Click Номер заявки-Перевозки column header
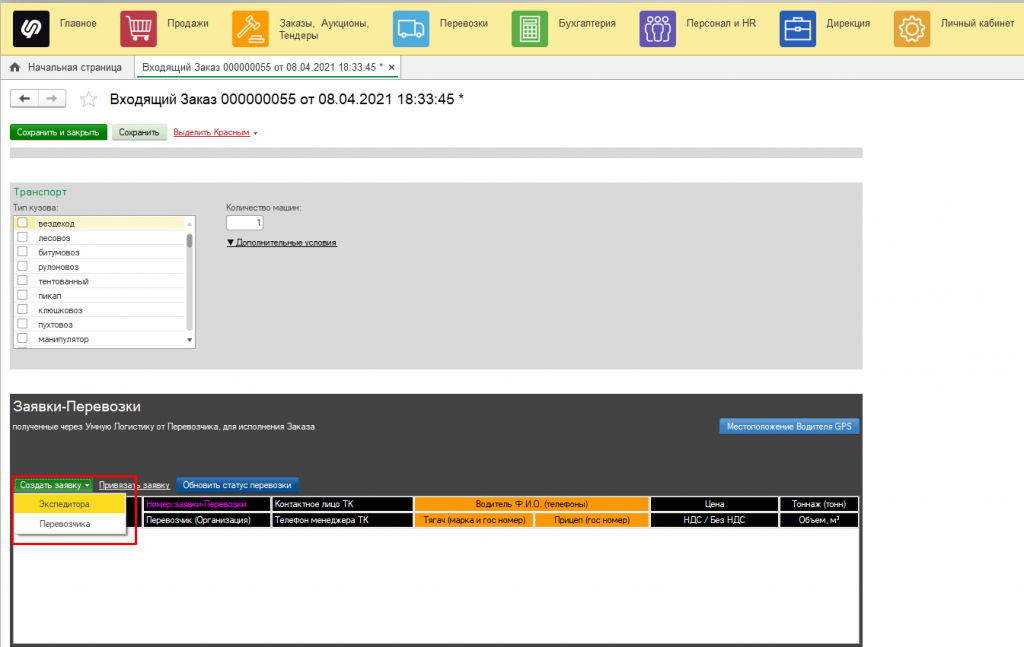Screen dimensions: 1024x647 206,504
